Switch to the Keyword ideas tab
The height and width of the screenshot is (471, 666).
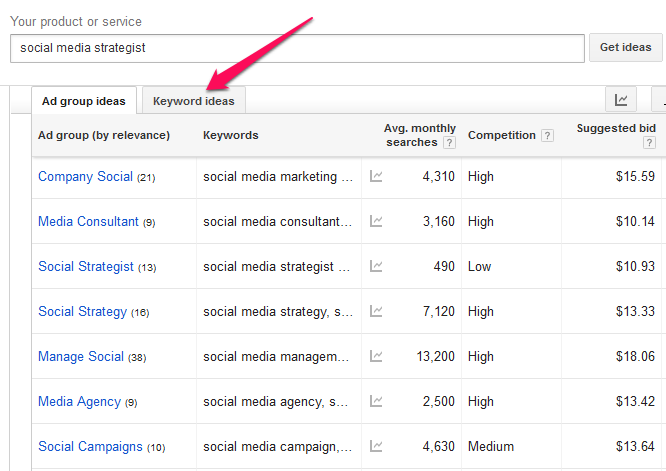point(194,101)
